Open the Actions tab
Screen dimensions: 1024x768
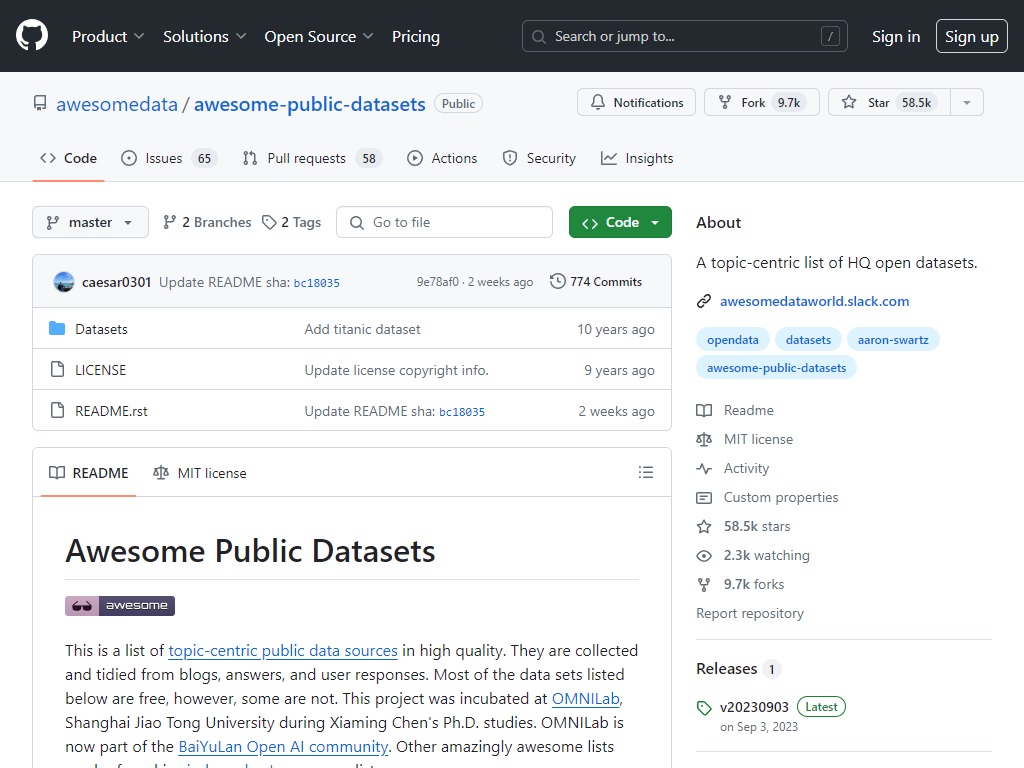(442, 158)
